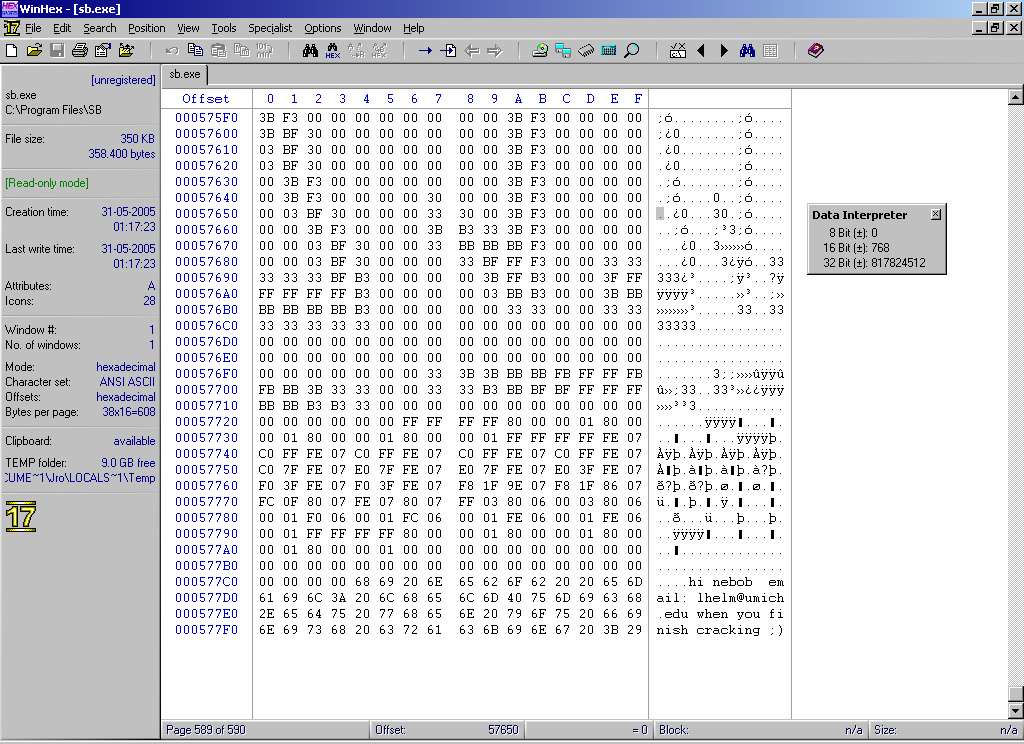Close the Data Interpreter panel
Viewport: 1024px width, 744px height.
point(935,214)
